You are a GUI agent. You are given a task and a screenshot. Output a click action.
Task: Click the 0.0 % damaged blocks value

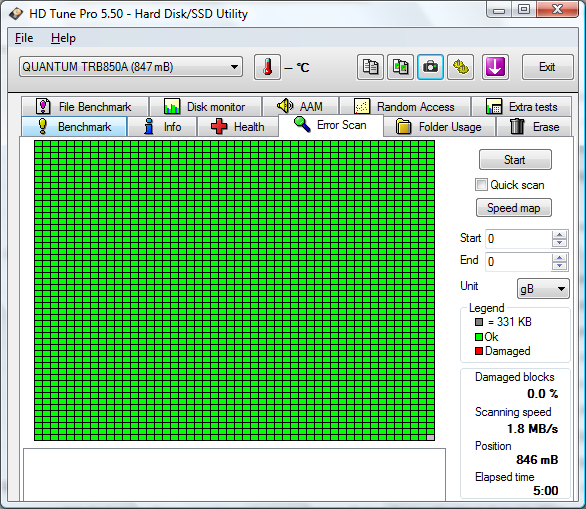point(543,394)
